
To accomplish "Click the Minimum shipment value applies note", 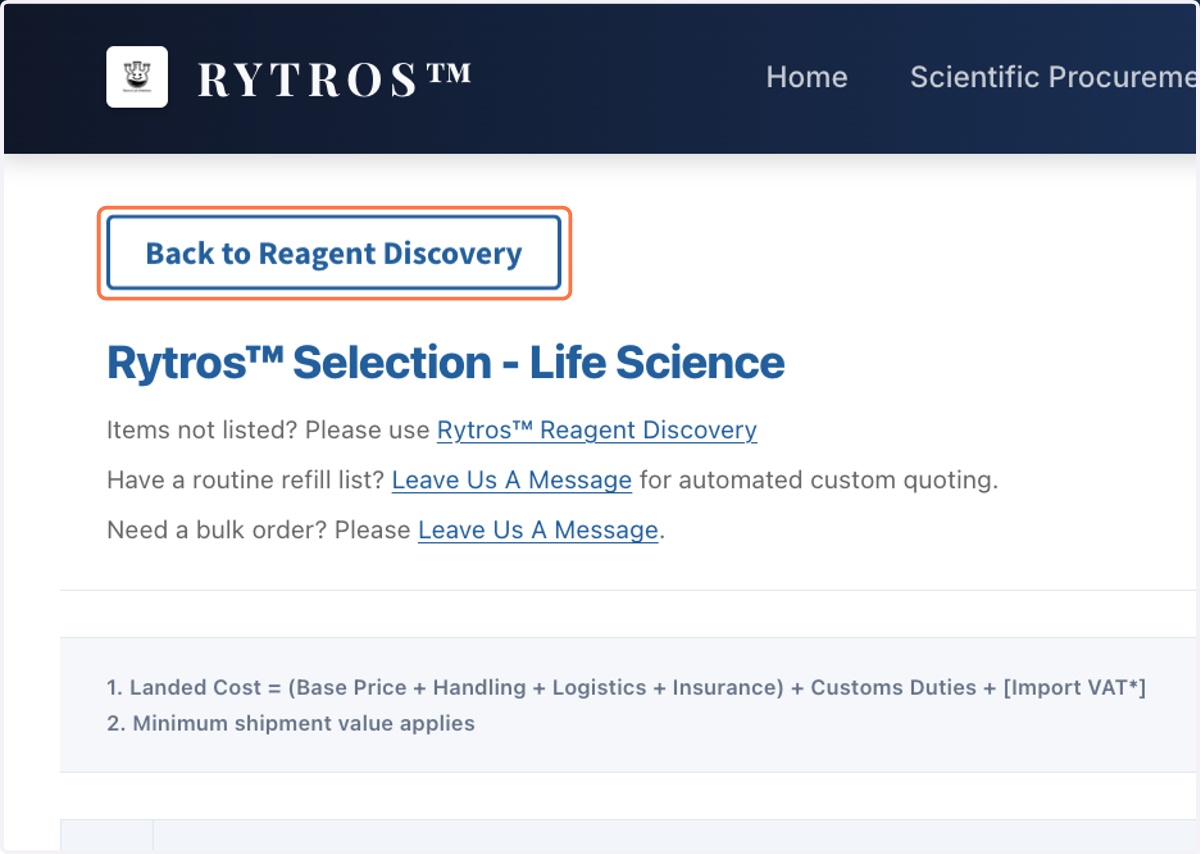I will tap(291, 723).
